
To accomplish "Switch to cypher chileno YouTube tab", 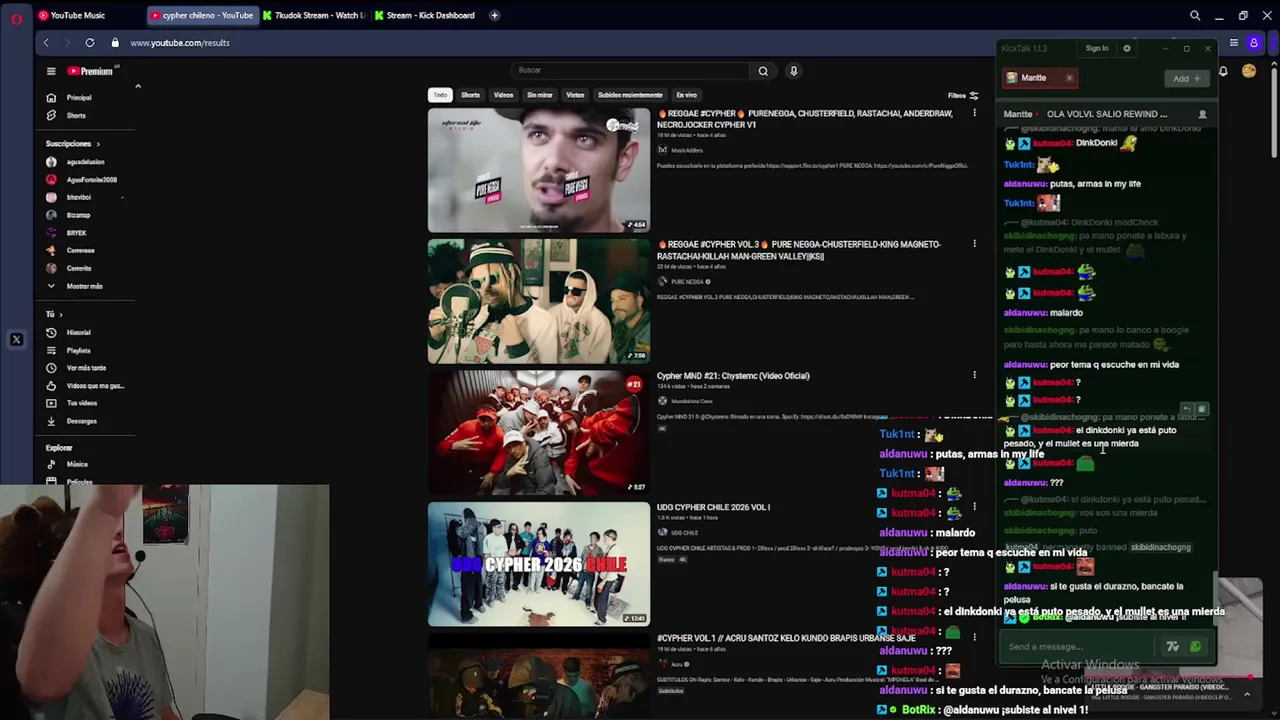I will point(203,15).
